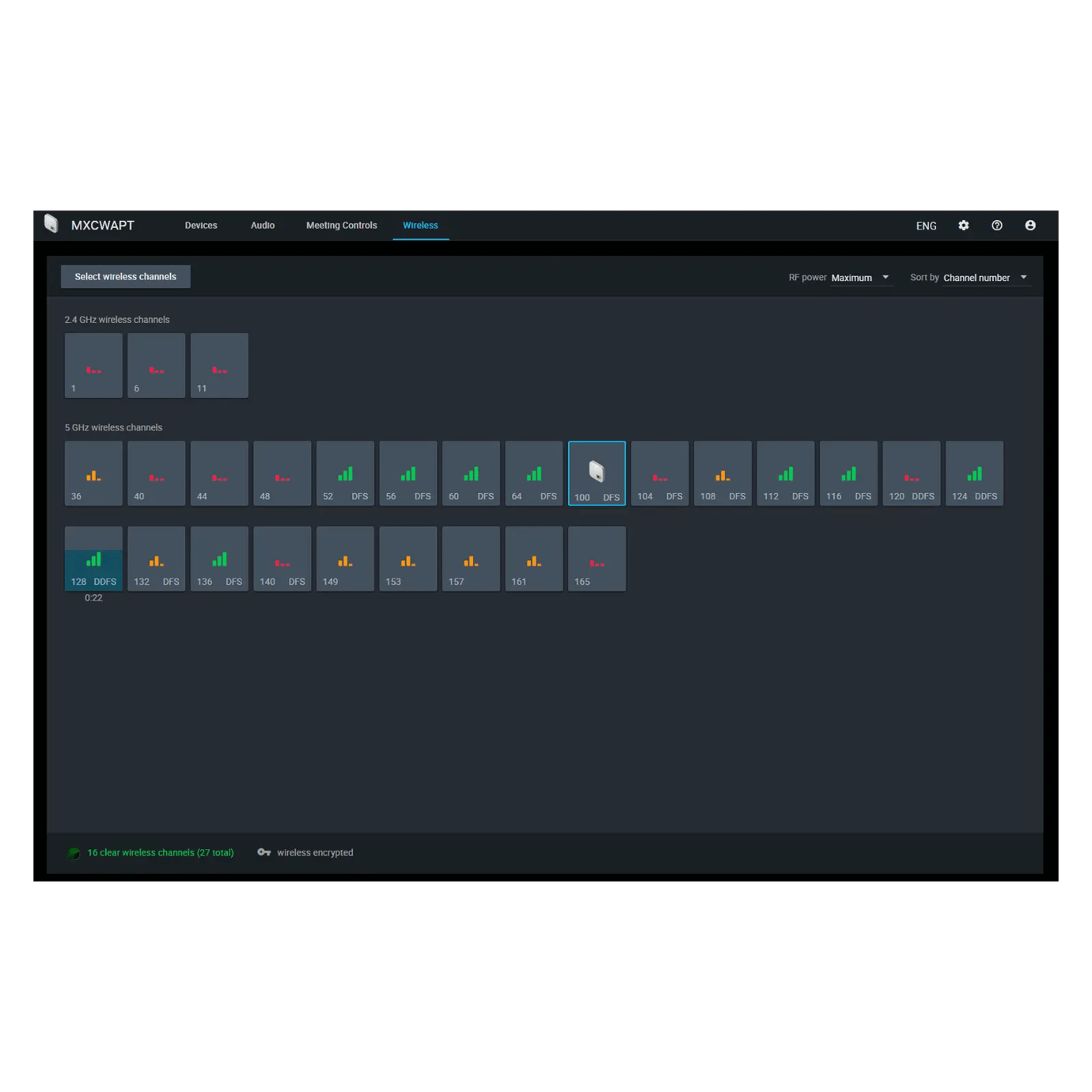1092x1092 pixels.
Task: Select 5 GHz channel 36 tile
Action: point(93,473)
